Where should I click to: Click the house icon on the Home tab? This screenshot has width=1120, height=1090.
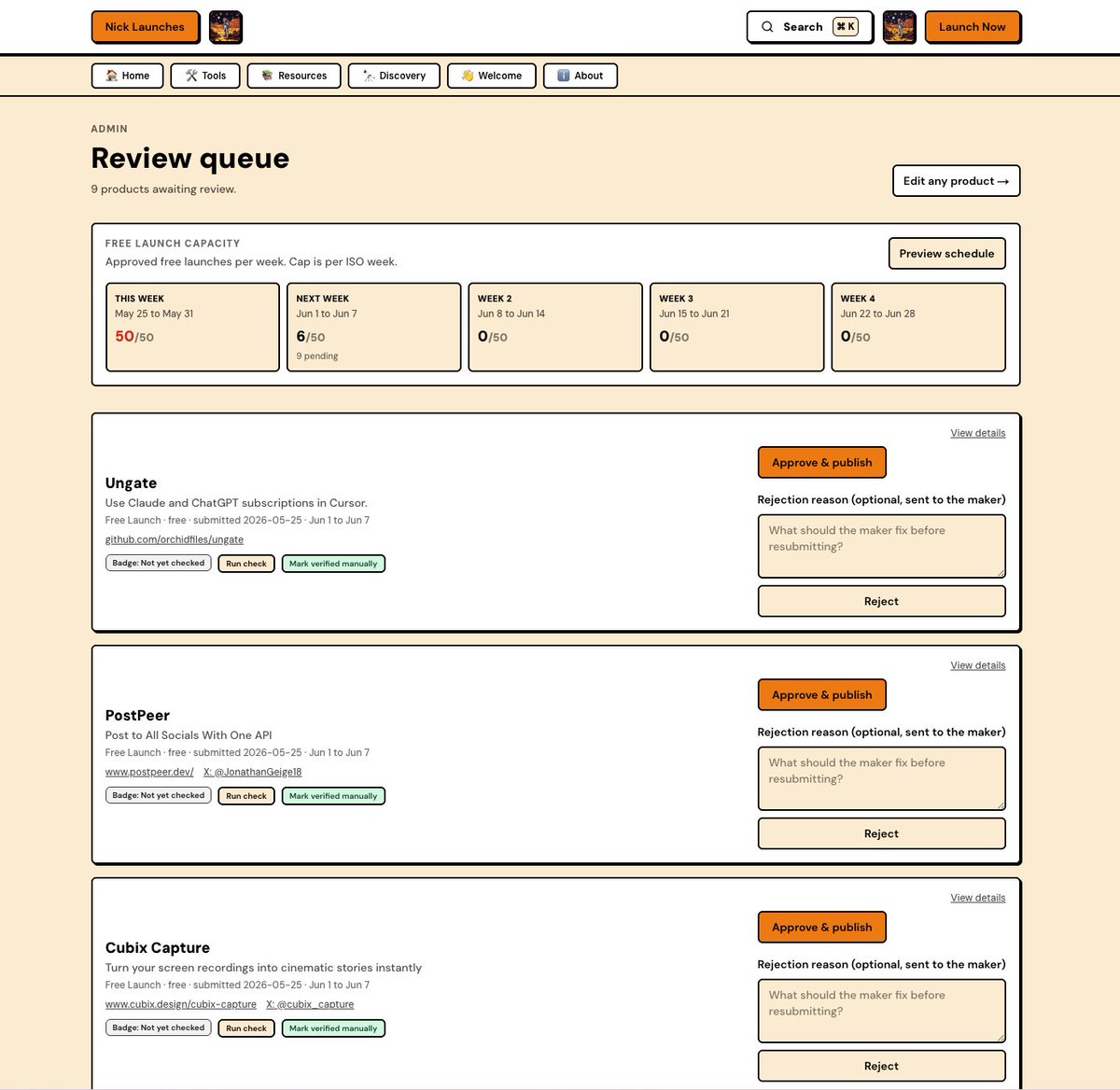point(112,76)
